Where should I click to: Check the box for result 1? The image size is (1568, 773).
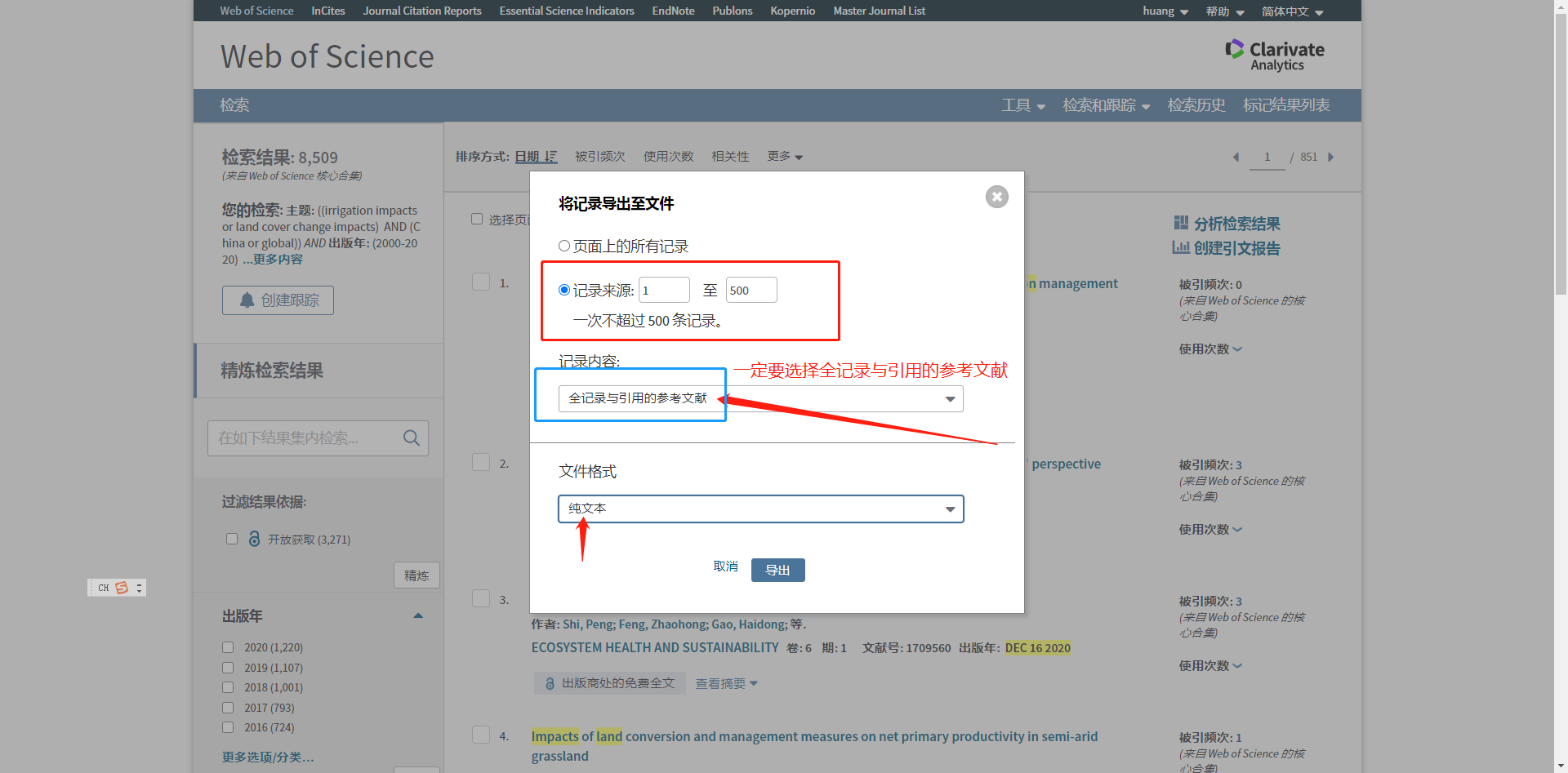(x=481, y=282)
